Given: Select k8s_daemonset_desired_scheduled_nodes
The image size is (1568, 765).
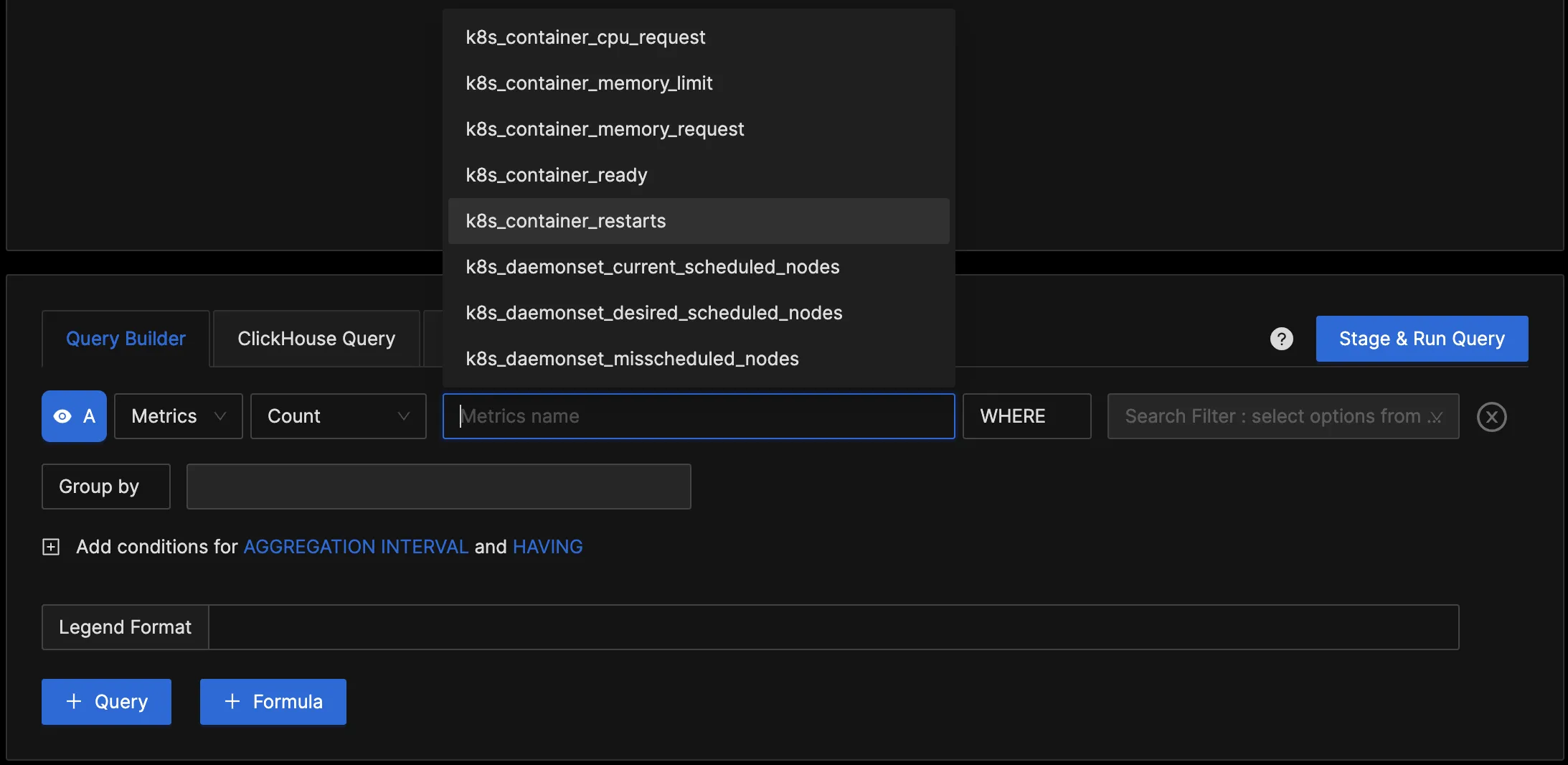Looking at the screenshot, I should point(699,313).
